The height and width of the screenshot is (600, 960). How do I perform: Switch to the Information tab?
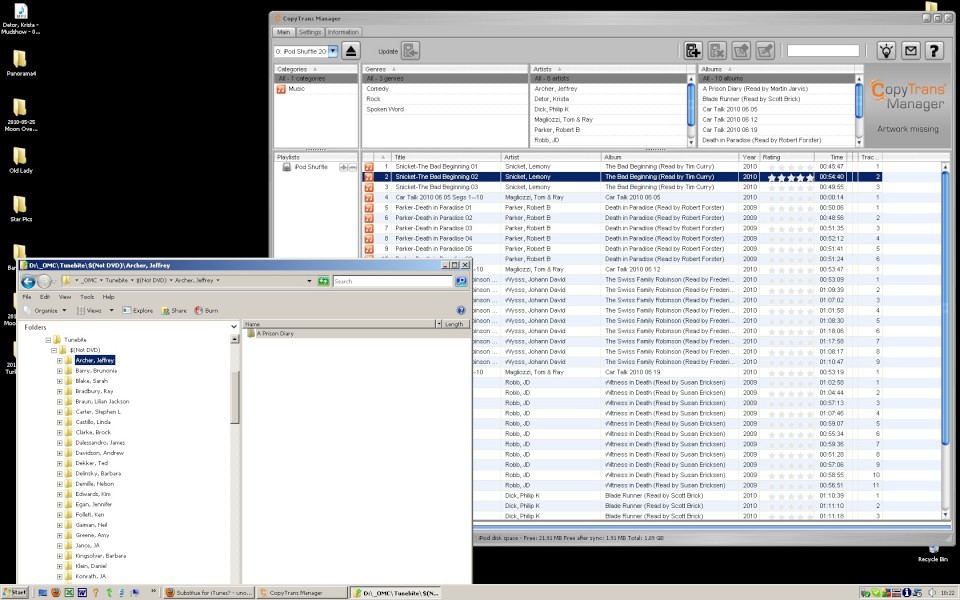tap(343, 32)
